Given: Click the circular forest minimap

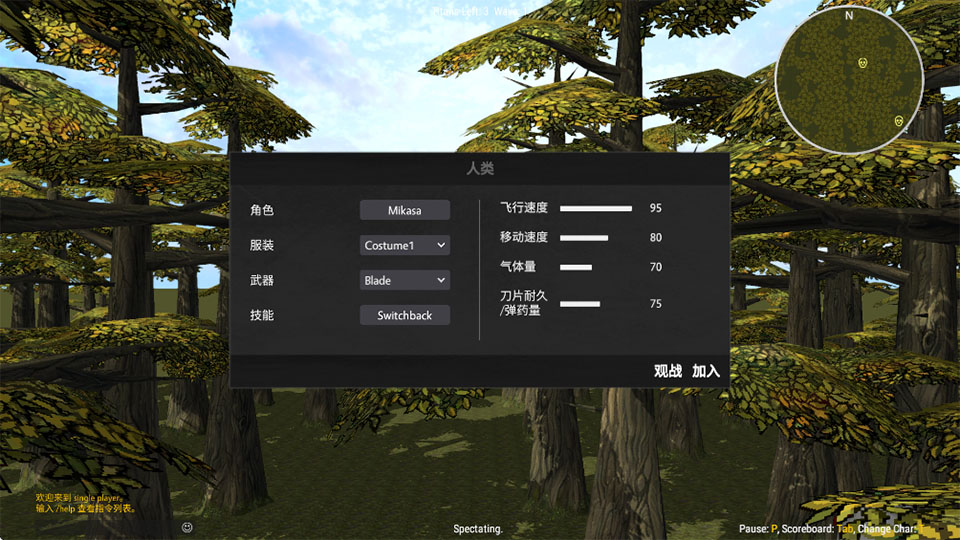Looking at the screenshot, I should (850, 80).
